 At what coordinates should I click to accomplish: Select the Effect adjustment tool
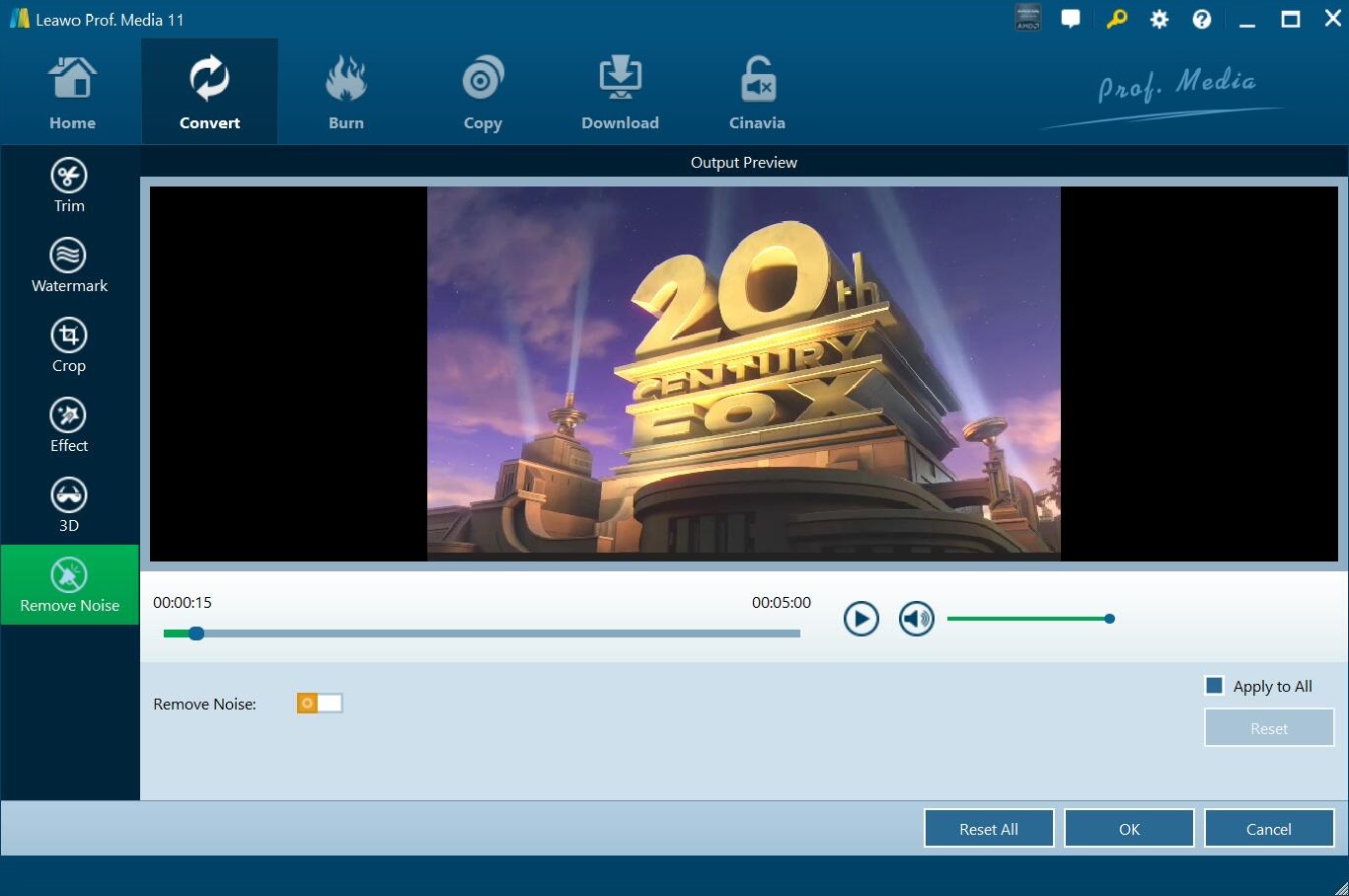tap(69, 425)
